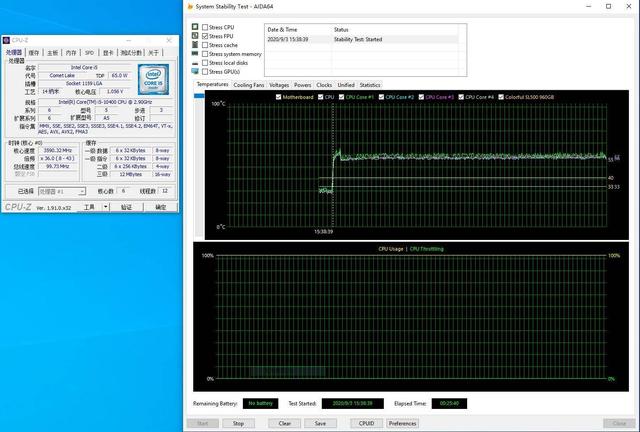Screen dimensions: 640x432
Task: Uncheck the Stress FPU checkbox
Action: click(x=205, y=36)
